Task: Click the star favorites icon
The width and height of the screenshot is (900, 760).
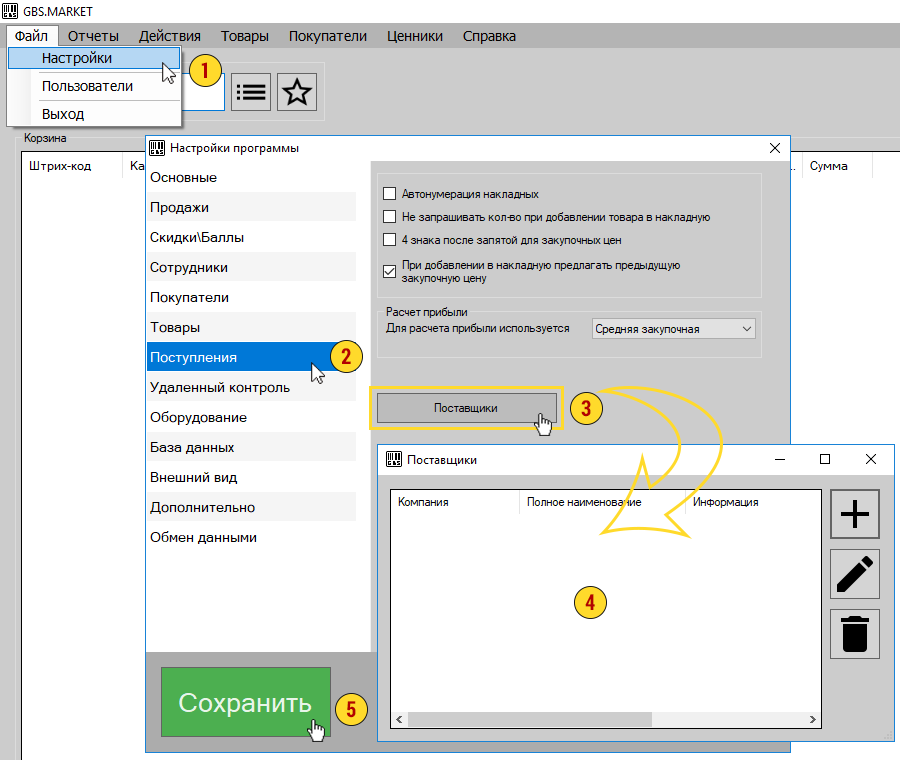Action: [x=297, y=92]
